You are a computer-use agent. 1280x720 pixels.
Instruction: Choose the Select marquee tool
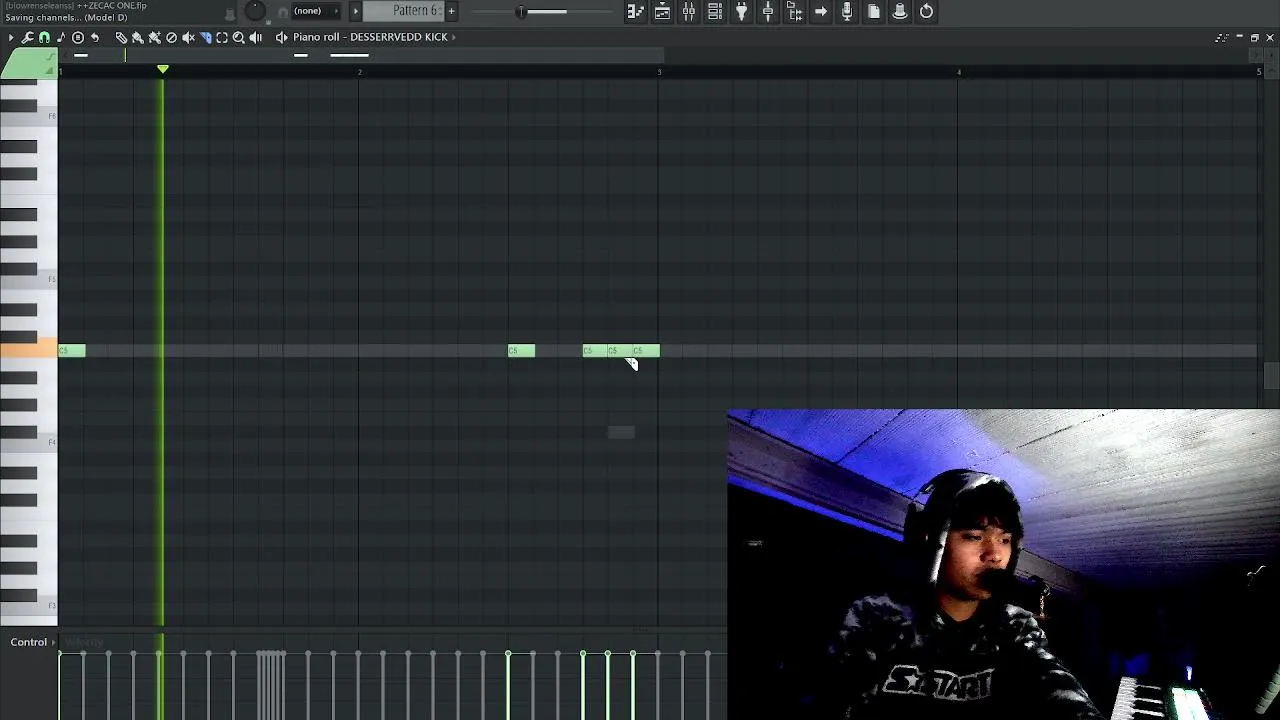pos(222,37)
